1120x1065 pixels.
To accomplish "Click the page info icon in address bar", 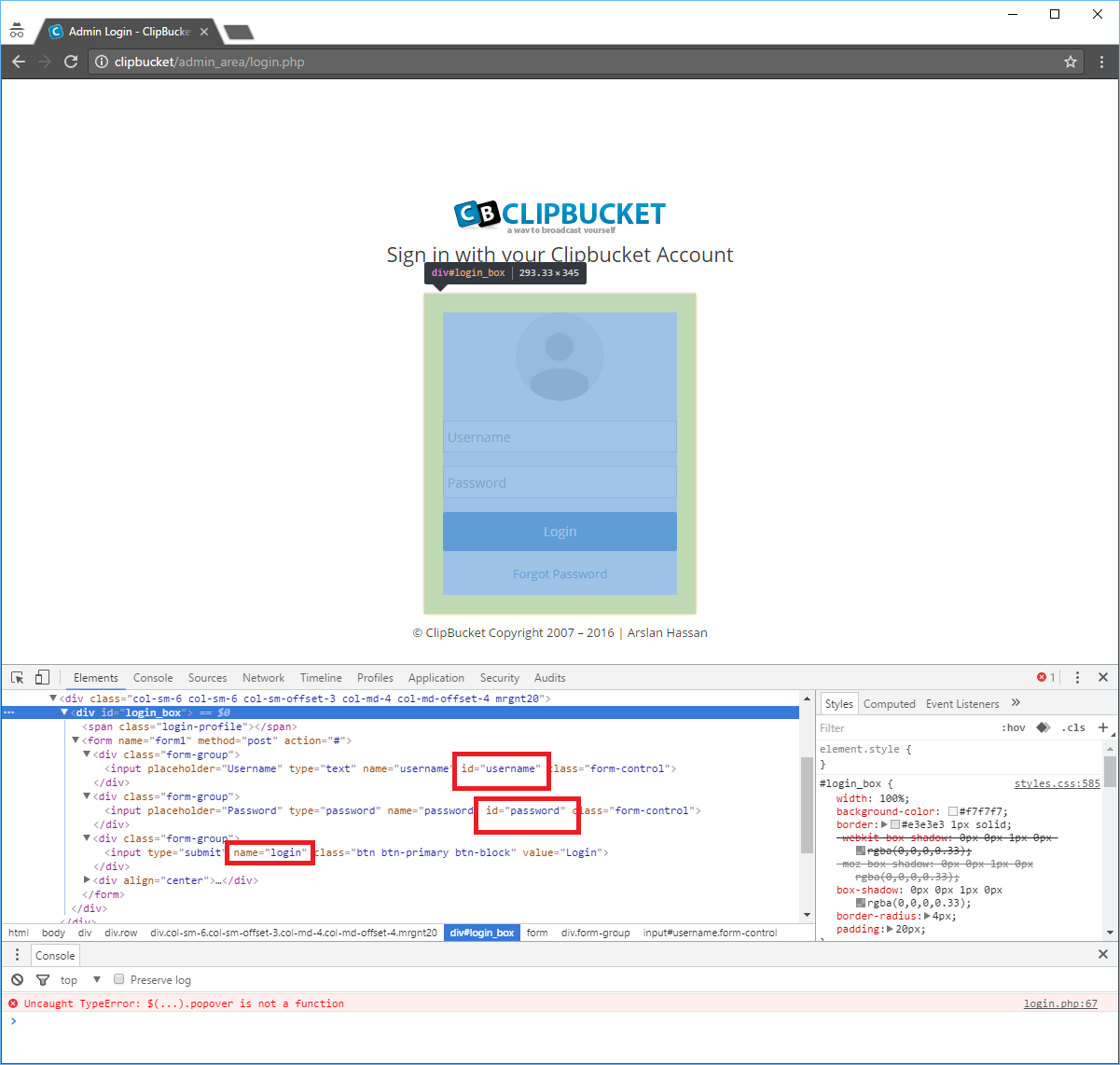I will [102, 62].
